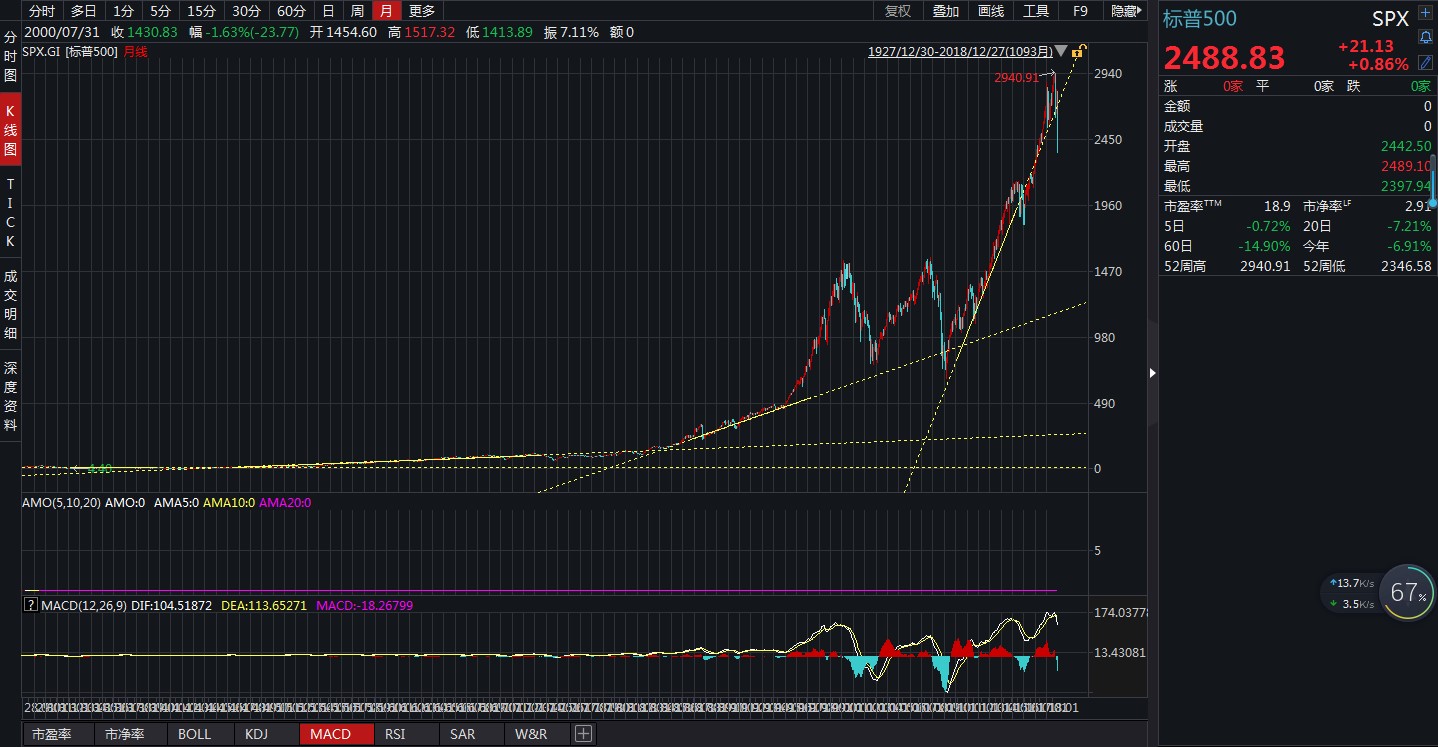Set a price alert with the bell icon
Screen dimensions: 1438x747
(x=1425, y=38)
